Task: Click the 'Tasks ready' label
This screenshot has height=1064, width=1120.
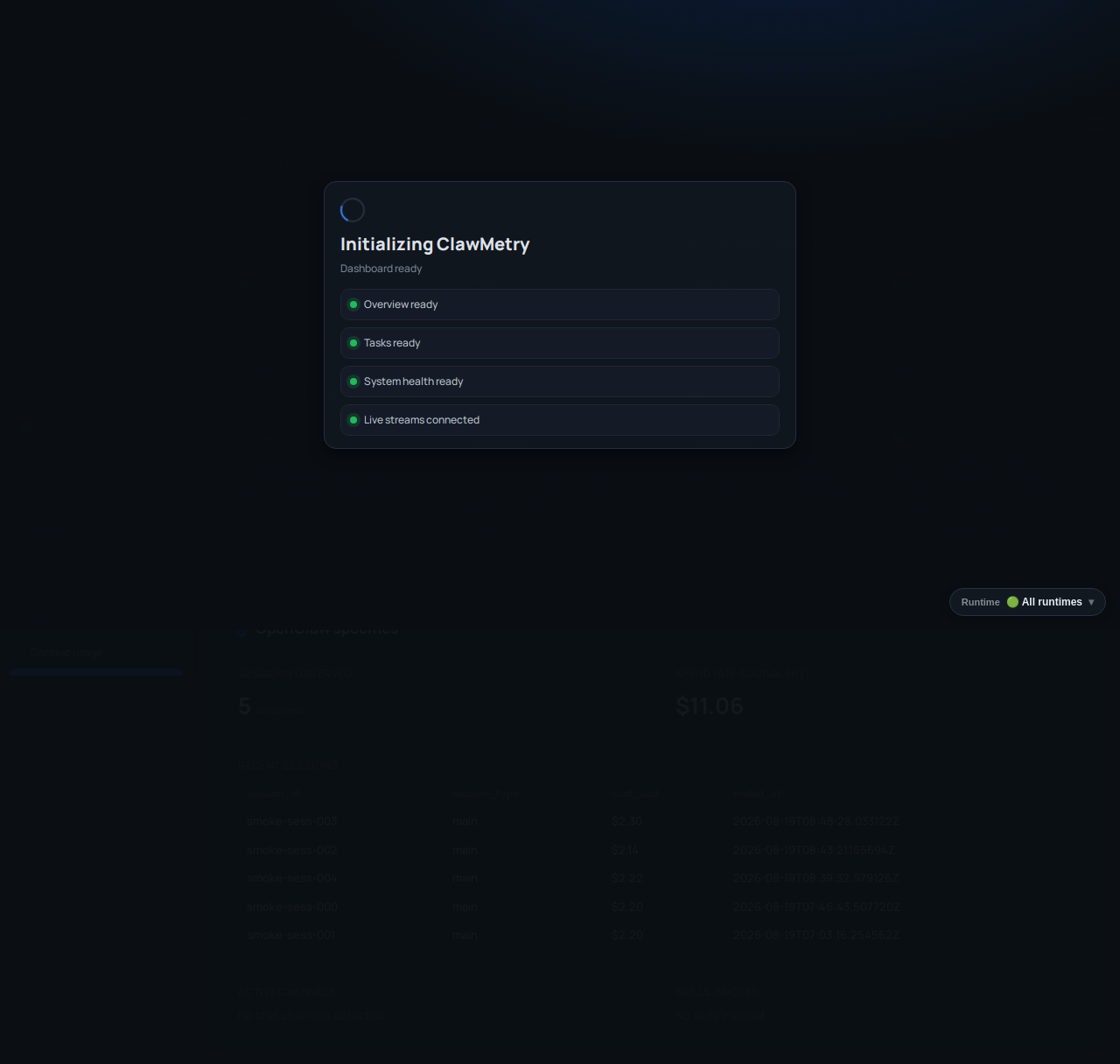Action: [x=392, y=343]
